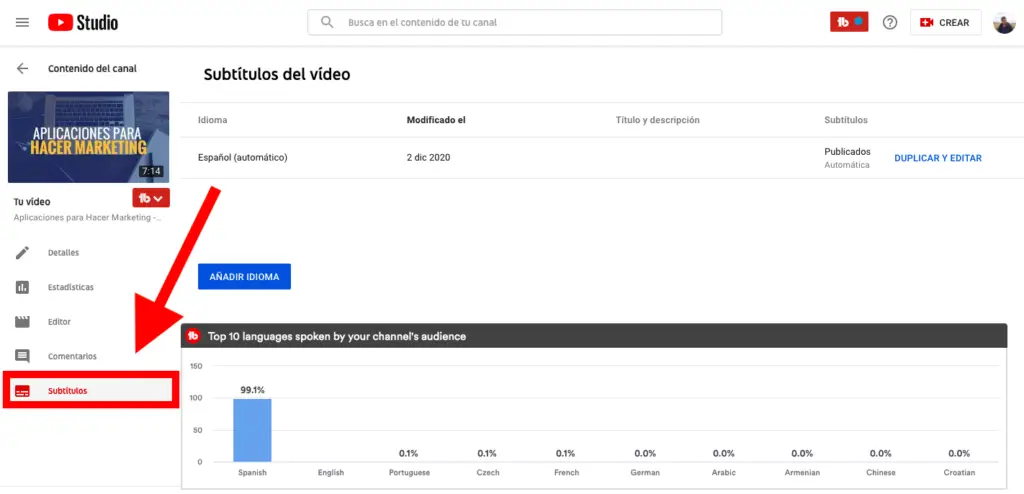Open the TubeBuddy toolbar button
1024x494 pixels.
coord(849,22)
